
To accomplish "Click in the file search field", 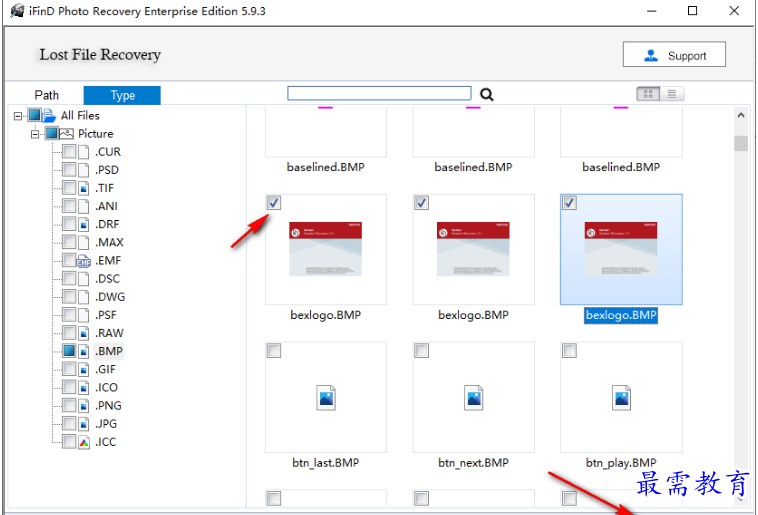I will 379,93.
